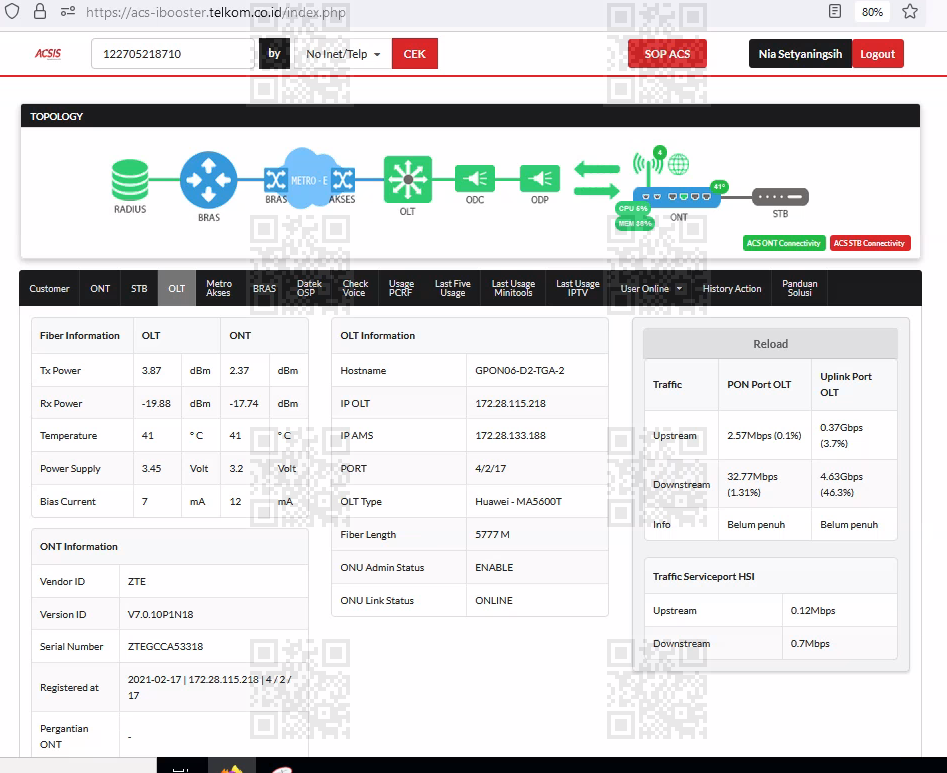Click the ODC icon in topology
This screenshot has height=773, width=947.
(x=475, y=179)
